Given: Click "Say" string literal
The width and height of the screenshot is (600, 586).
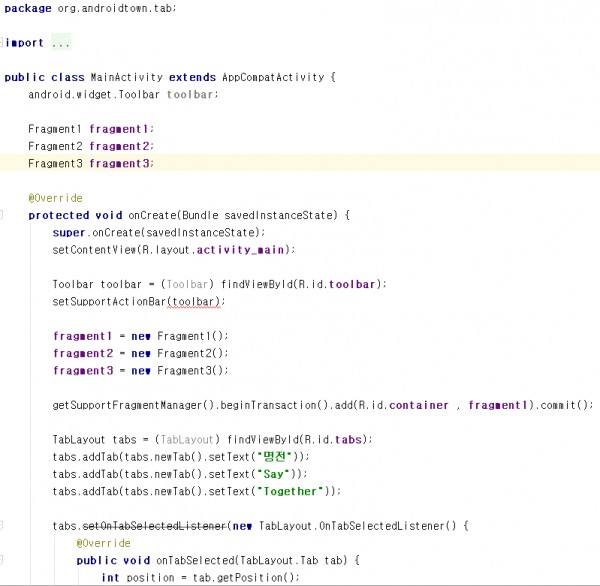Looking at the screenshot, I should click(273, 474).
